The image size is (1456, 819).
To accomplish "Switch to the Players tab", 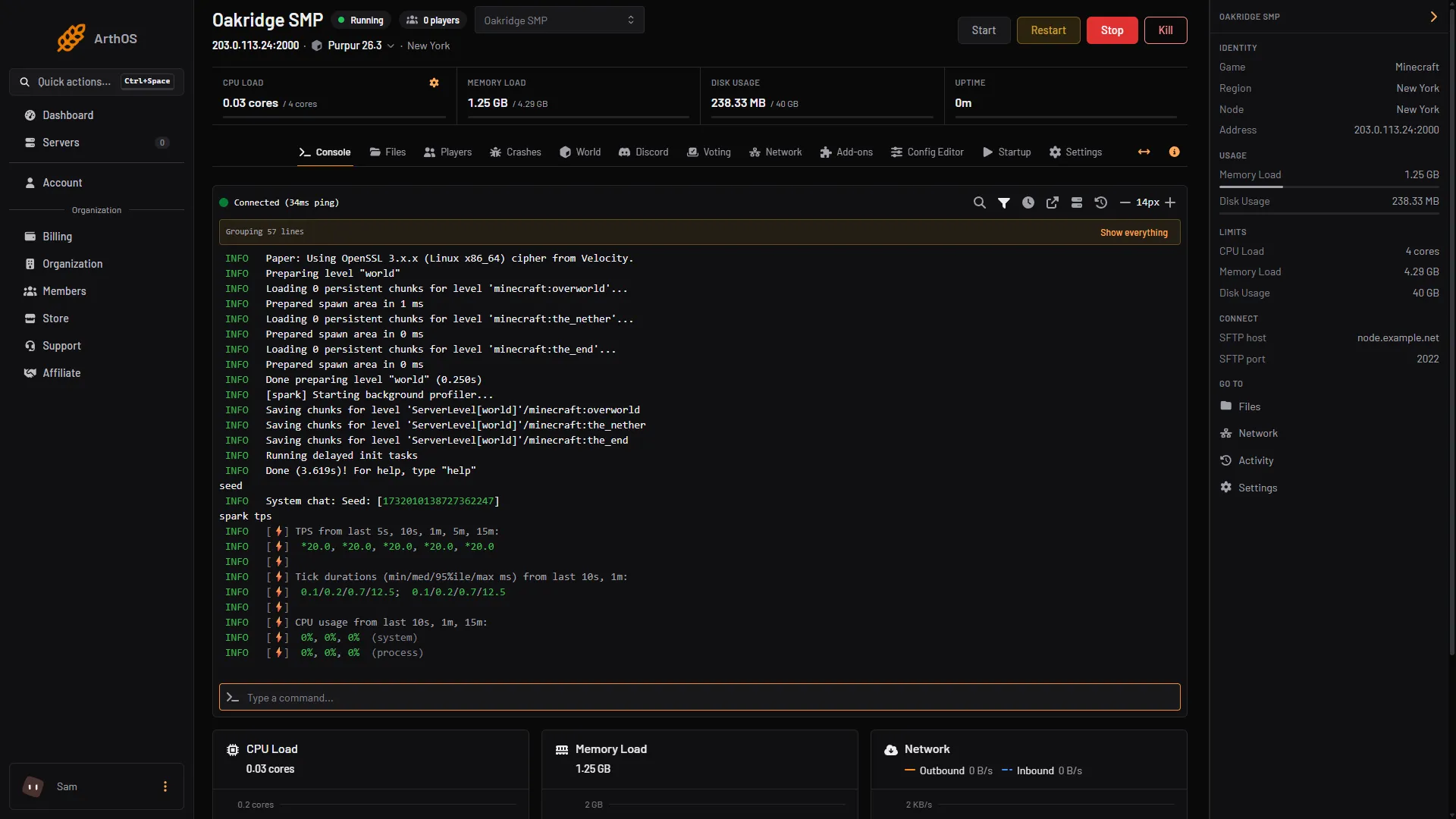I will click(448, 152).
